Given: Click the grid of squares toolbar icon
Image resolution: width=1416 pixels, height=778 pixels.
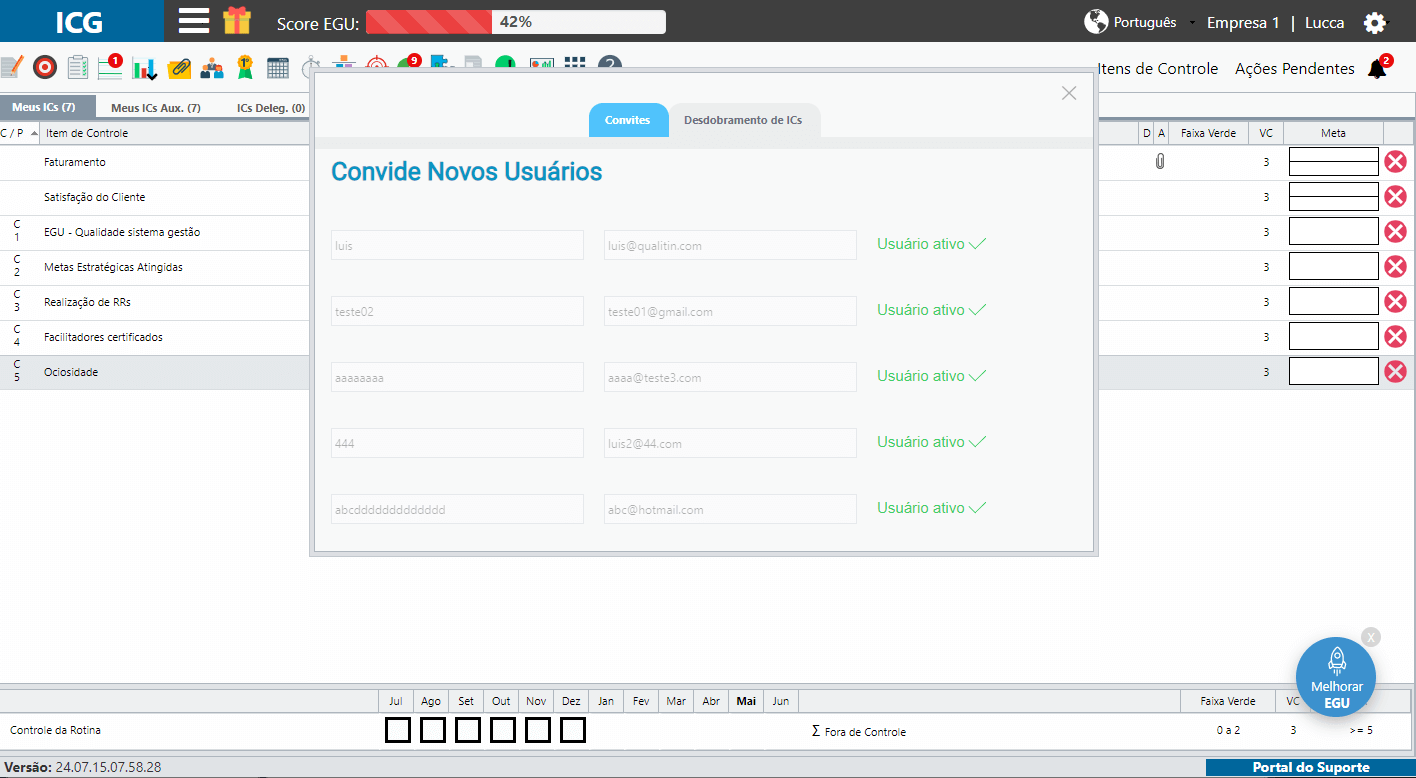Looking at the screenshot, I should click(574, 62).
